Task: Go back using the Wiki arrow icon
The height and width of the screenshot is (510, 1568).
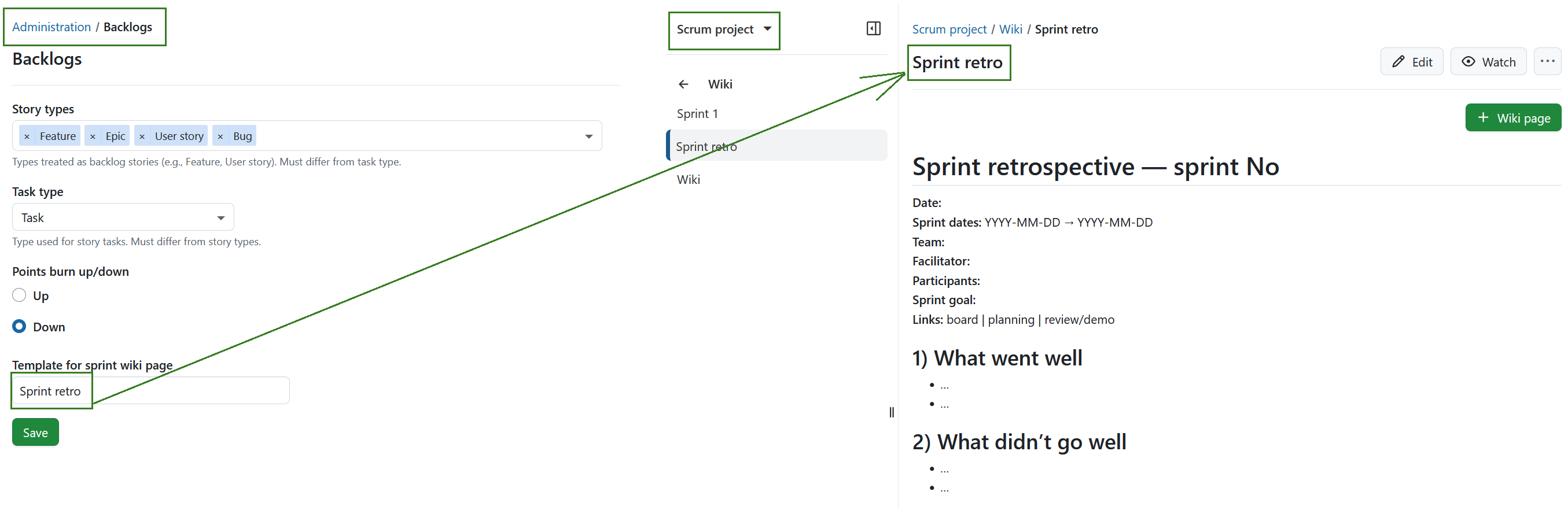Action: point(683,84)
